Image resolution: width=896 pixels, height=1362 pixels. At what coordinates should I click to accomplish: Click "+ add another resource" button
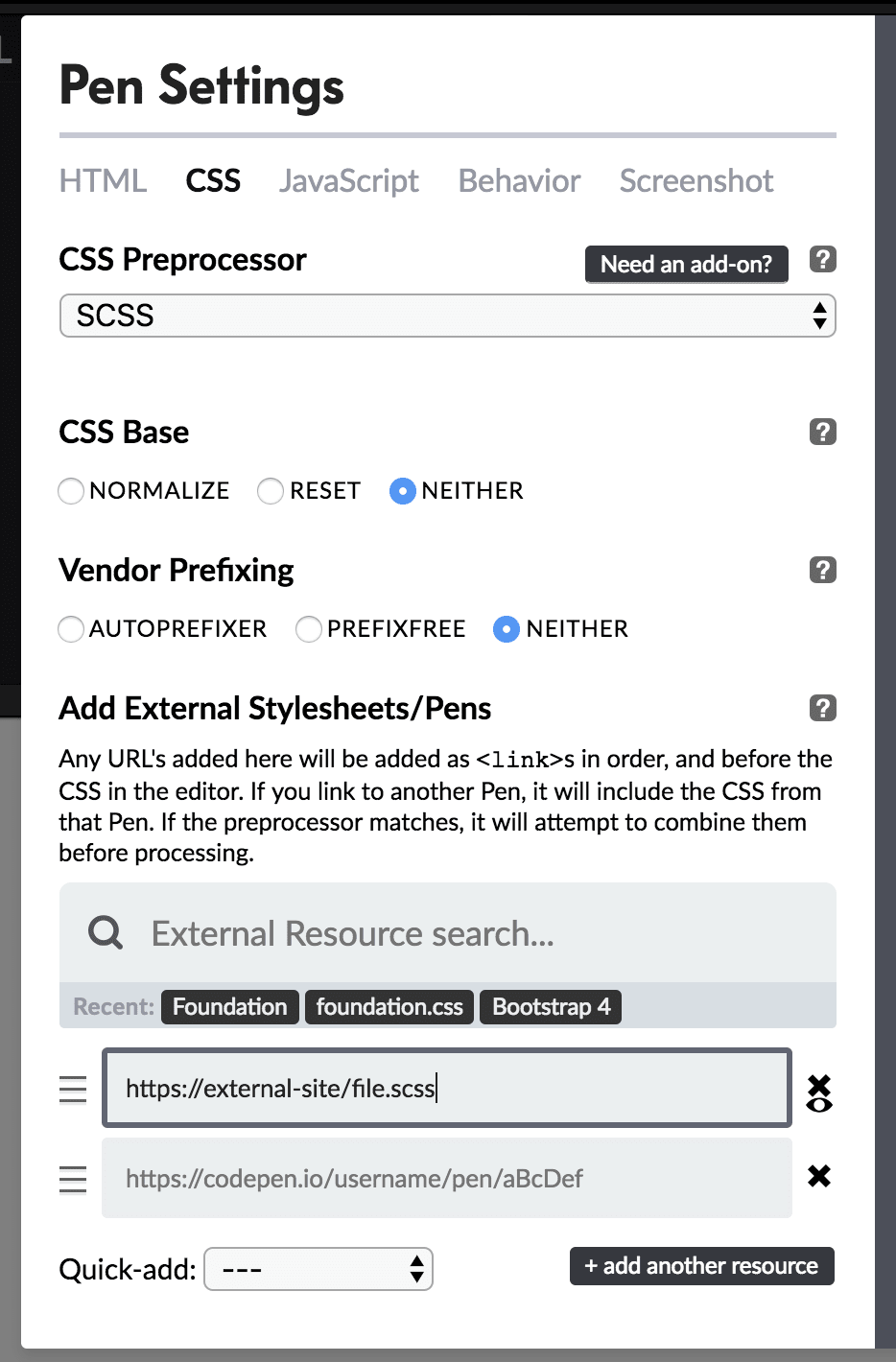[701, 1266]
